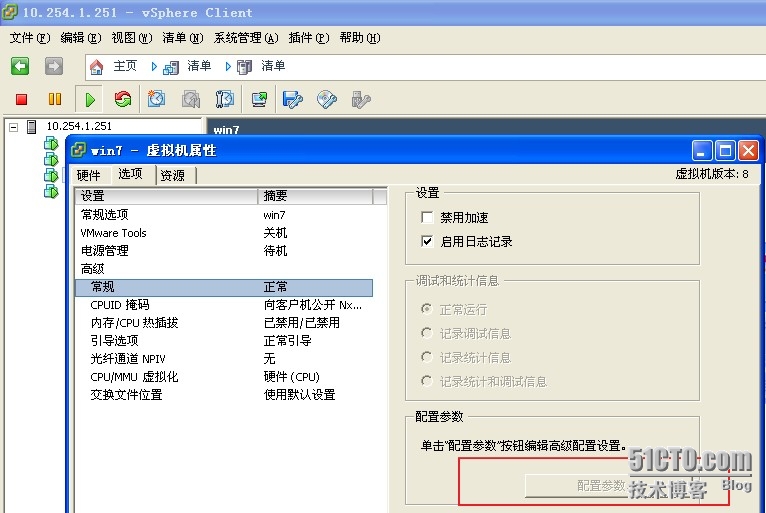
Task: Select the fourth virtual machine icon in tree
Action: pos(51,191)
